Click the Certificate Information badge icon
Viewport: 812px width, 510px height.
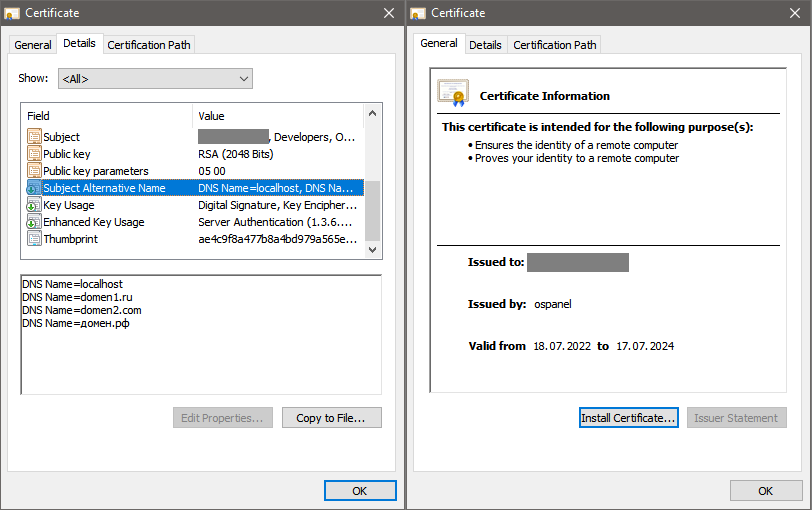tap(452, 93)
